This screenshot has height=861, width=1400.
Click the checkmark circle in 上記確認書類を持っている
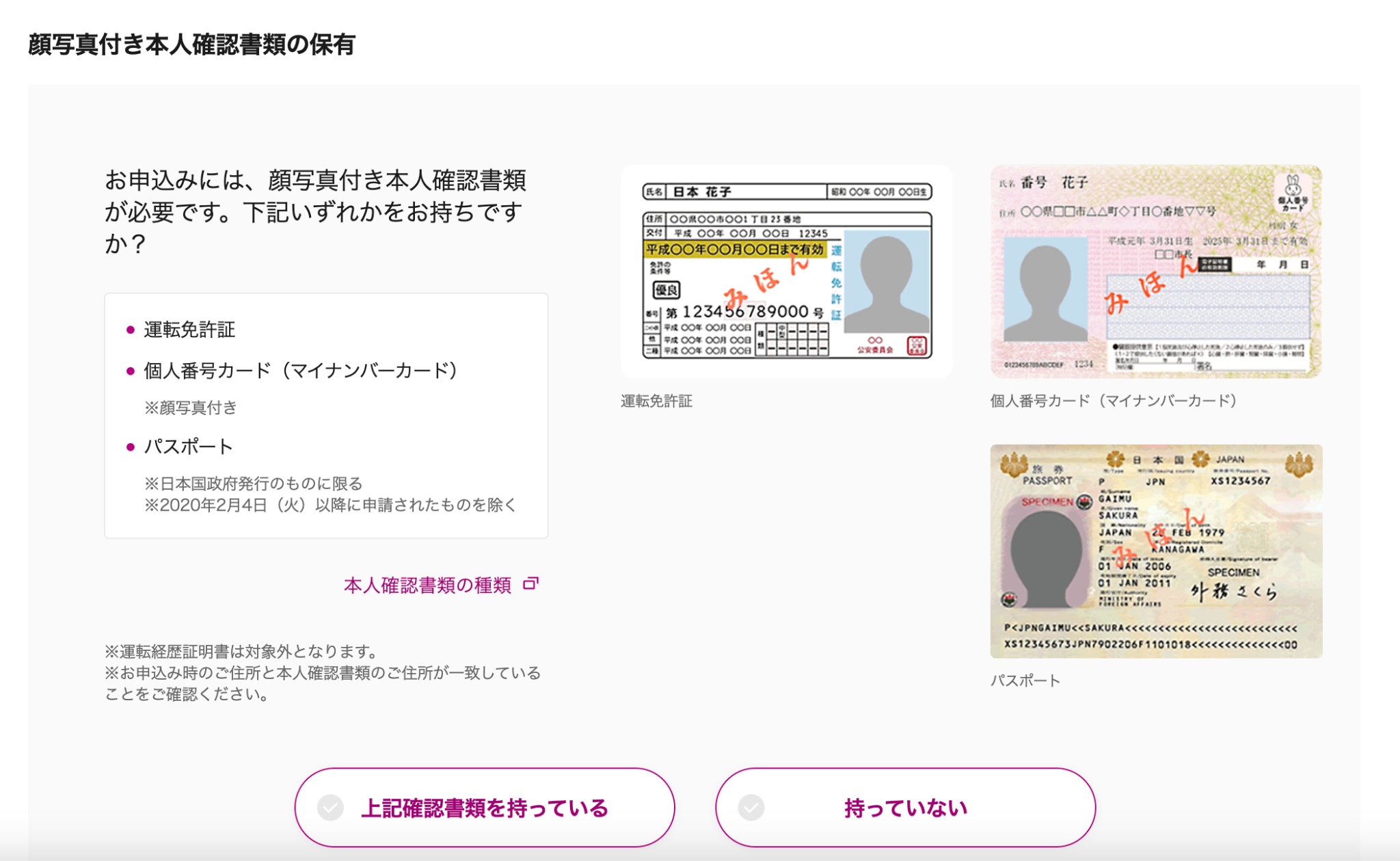pos(330,808)
